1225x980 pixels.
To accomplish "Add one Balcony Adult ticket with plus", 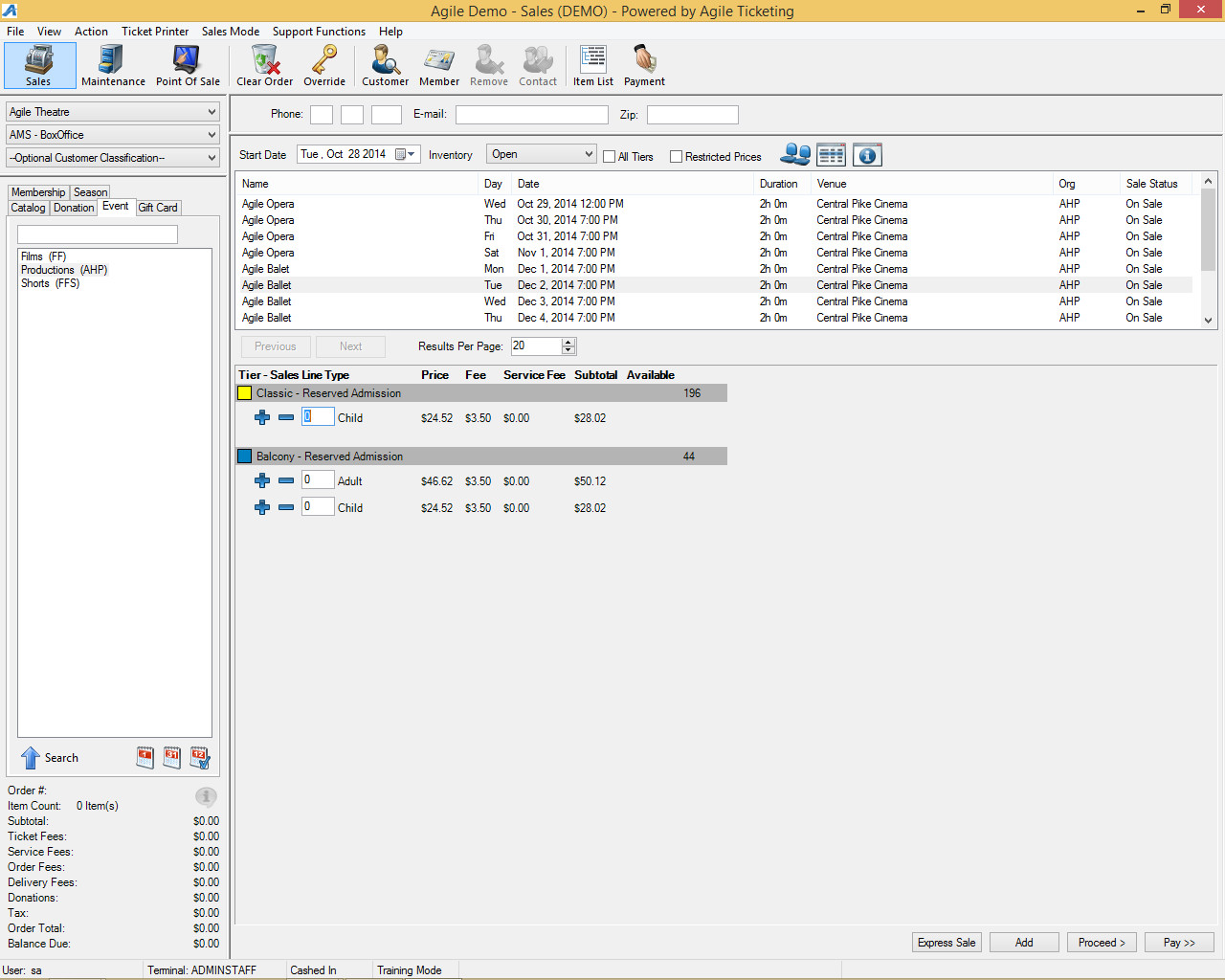I will pos(262,480).
